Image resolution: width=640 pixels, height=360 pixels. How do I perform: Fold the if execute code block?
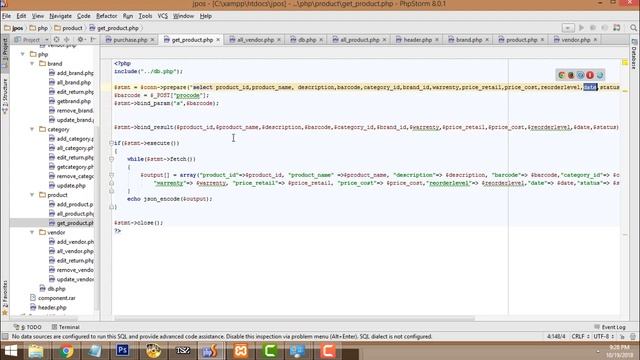[111, 143]
